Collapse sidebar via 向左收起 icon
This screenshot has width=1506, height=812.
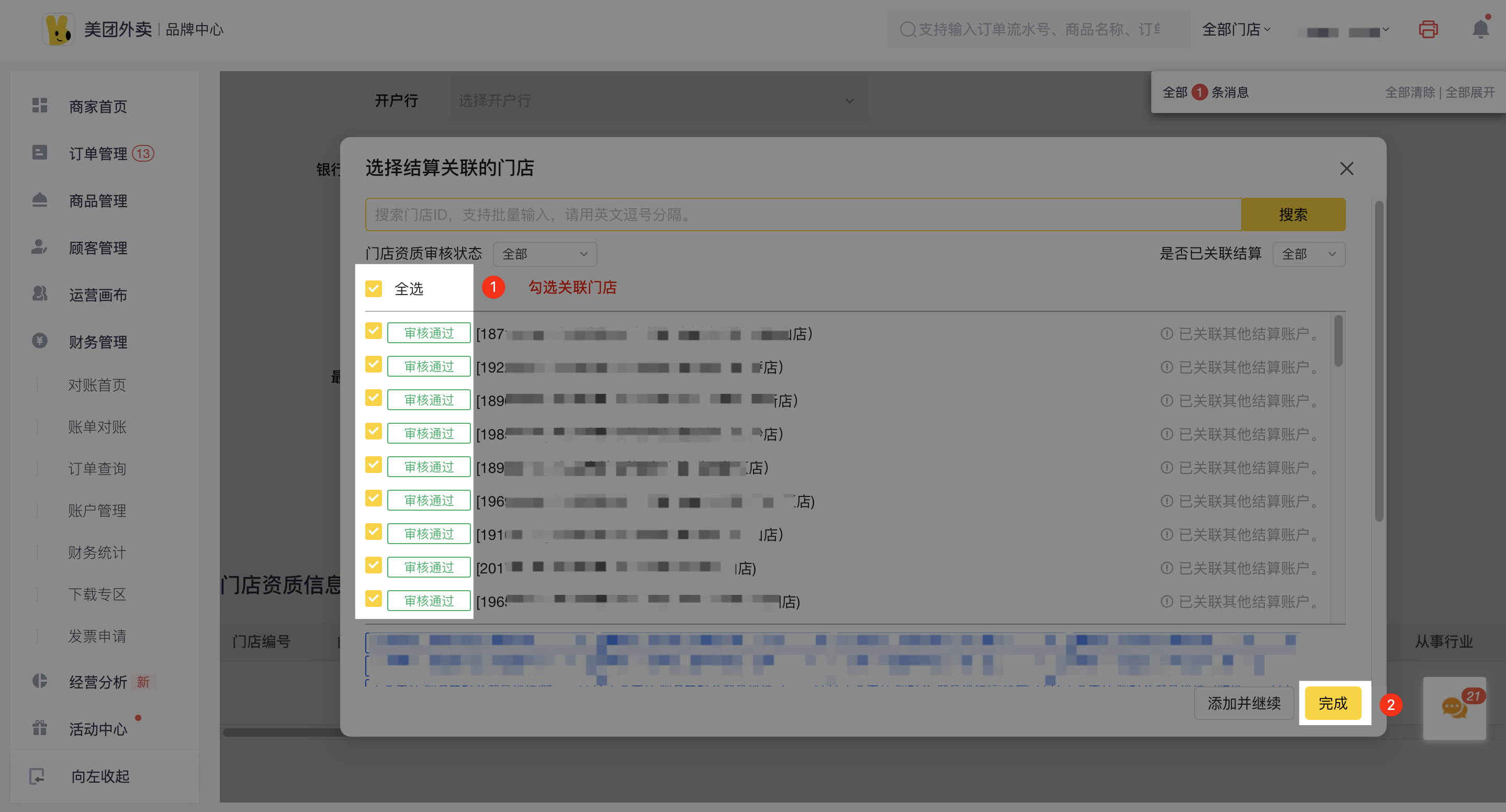point(37,776)
